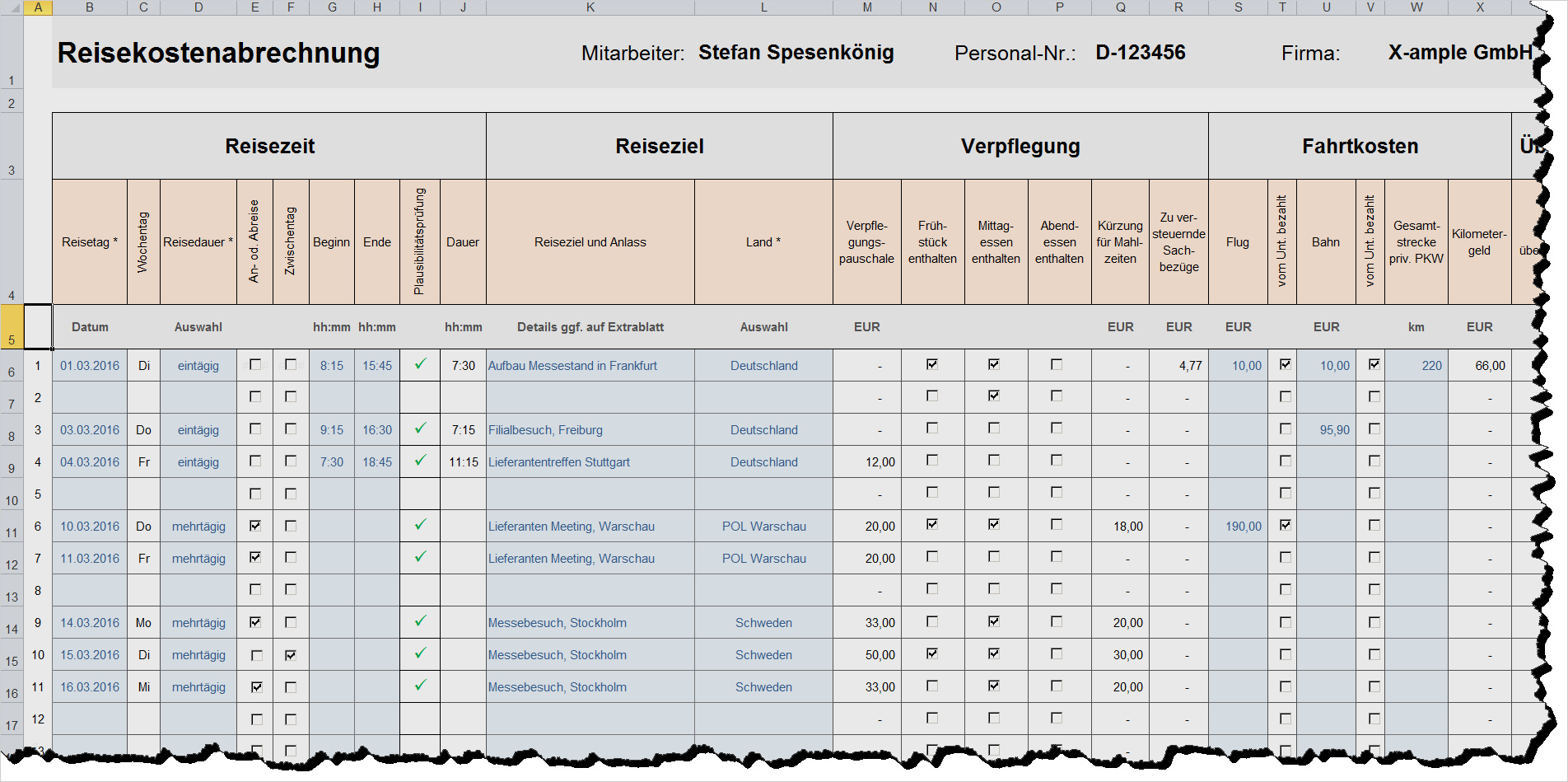
Task: Toggle the Zwischentag checkbox for 15.03.2016
Action: pyautogui.click(x=291, y=655)
